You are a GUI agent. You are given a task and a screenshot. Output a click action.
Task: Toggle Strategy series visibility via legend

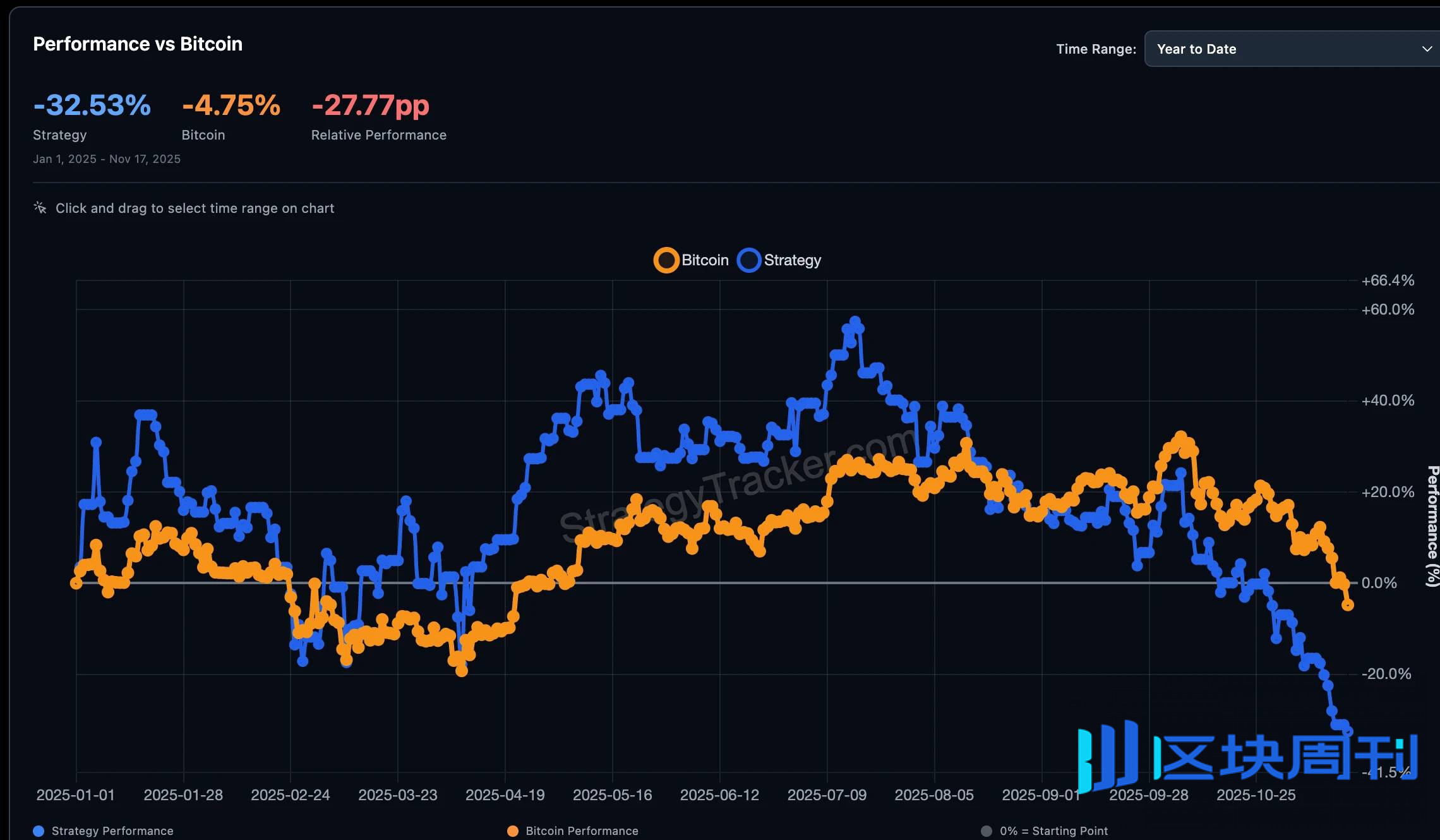pos(779,260)
